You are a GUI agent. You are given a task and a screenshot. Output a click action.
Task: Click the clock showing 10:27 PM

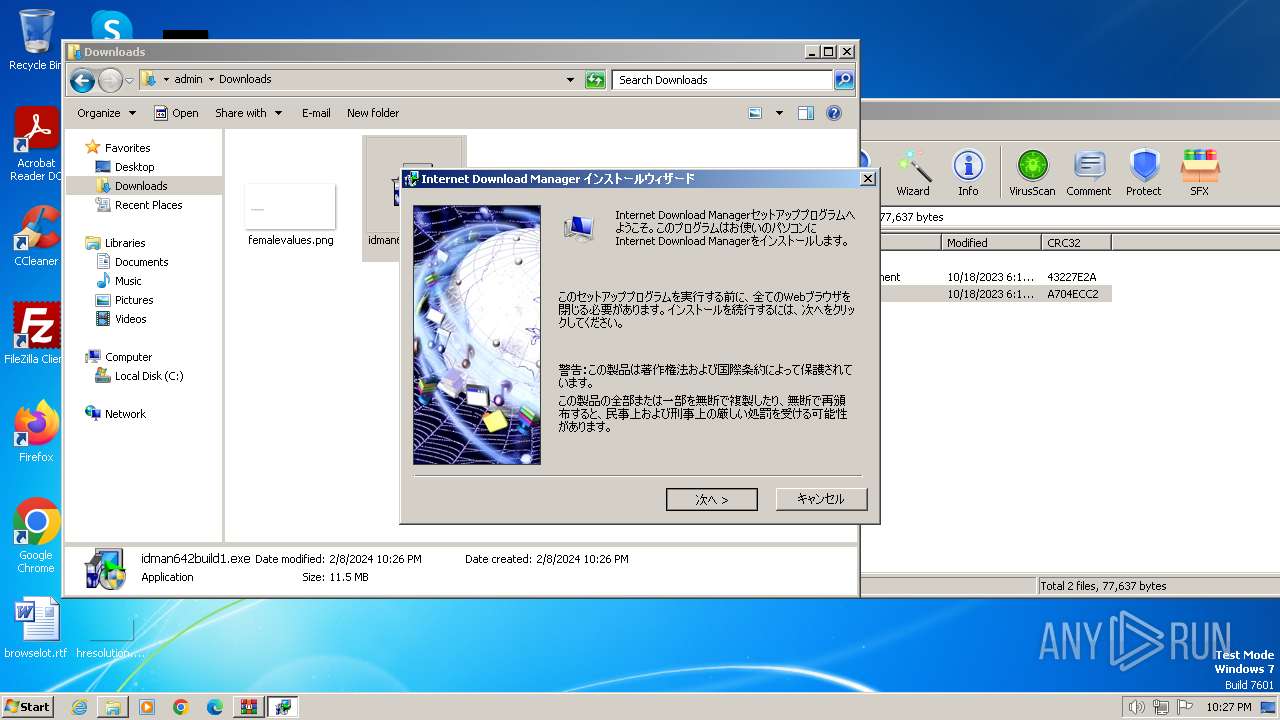tap(1228, 707)
